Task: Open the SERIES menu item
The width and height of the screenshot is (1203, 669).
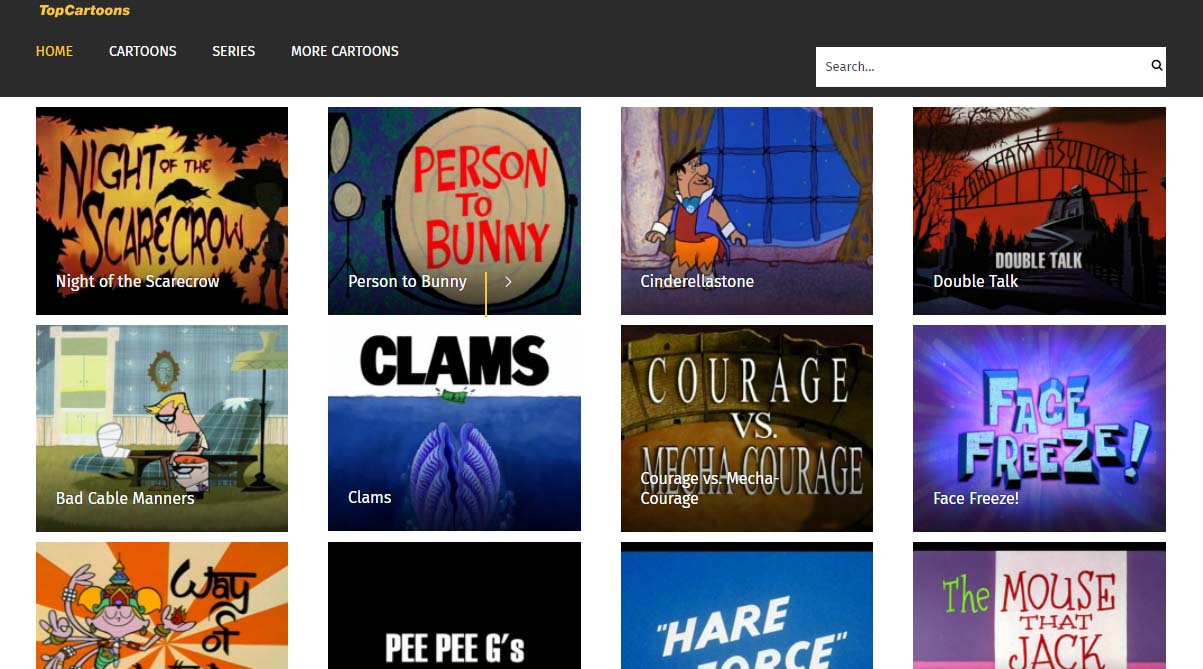Action: (x=234, y=51)
